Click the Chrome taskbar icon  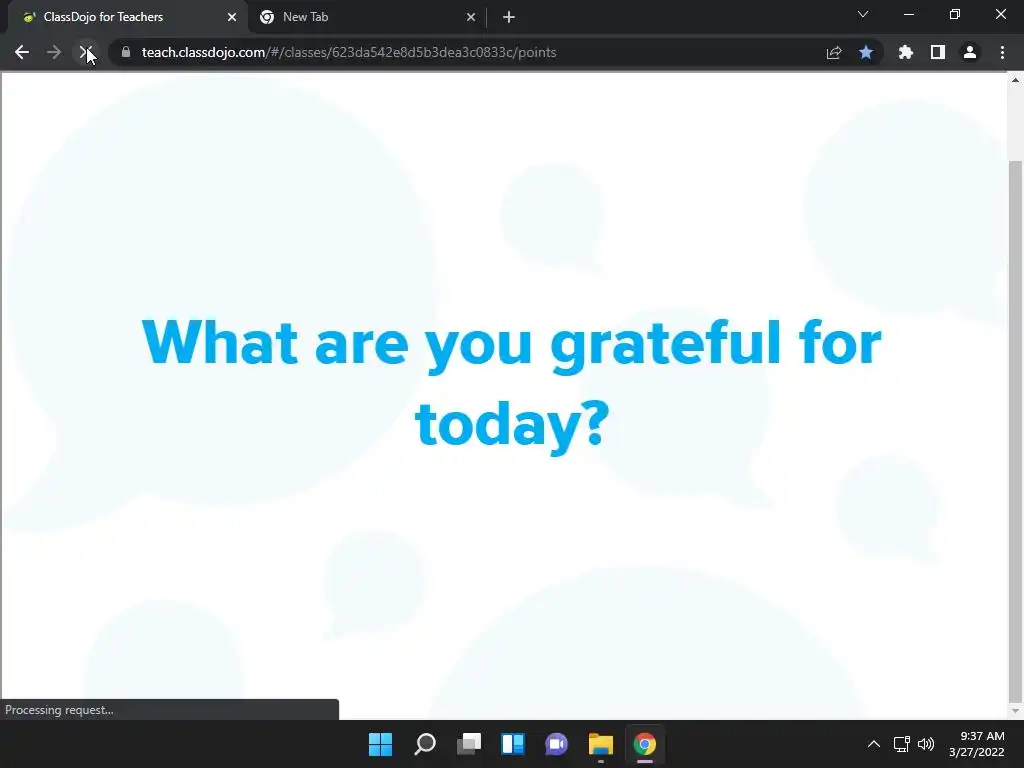[645, 744]
